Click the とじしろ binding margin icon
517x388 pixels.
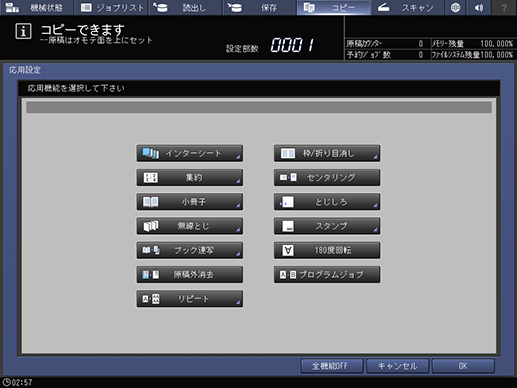(287, 202)
